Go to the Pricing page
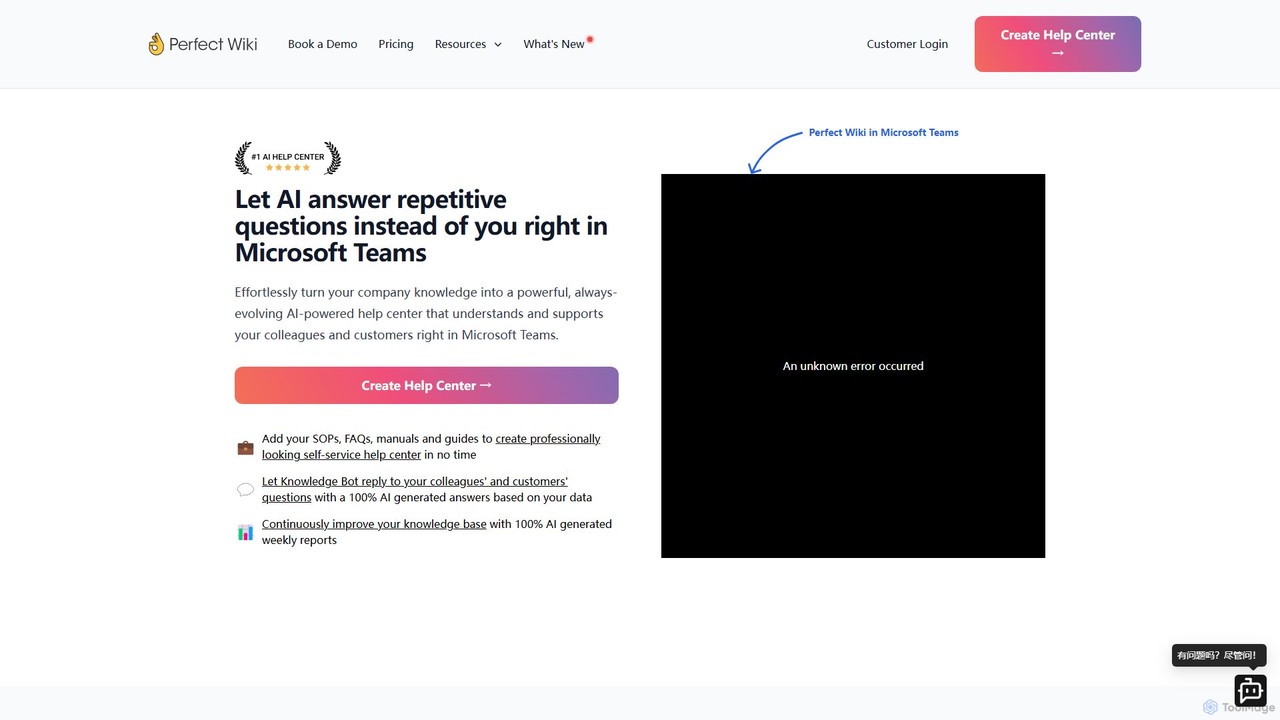 pos(396,44)
